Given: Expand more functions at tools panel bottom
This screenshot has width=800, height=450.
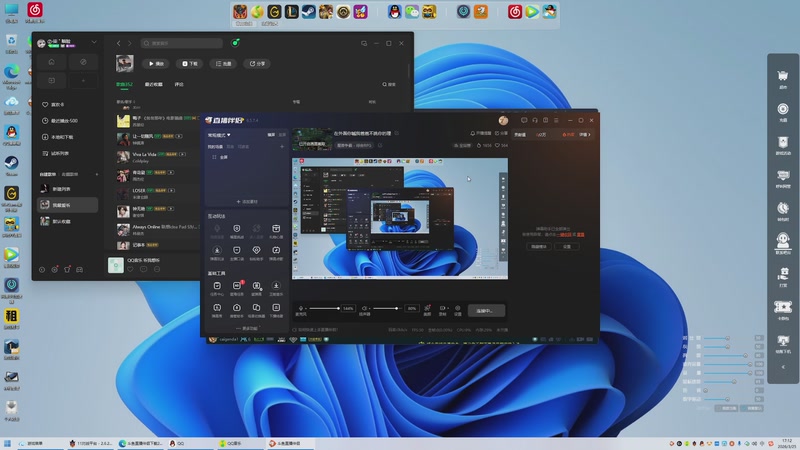Looking at the screenshot, I should (248, 328).
